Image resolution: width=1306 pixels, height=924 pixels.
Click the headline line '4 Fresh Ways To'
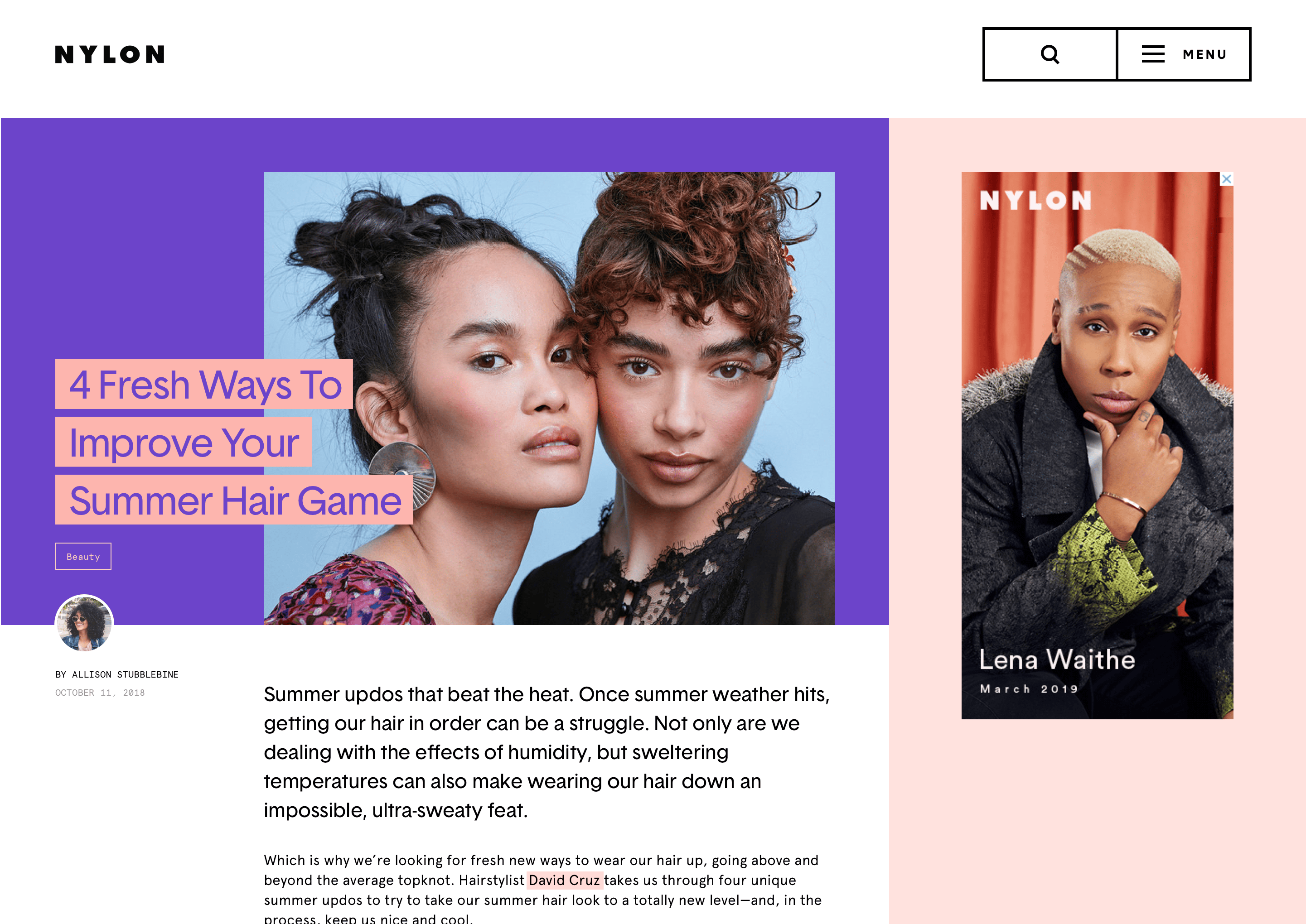(204, 384)
